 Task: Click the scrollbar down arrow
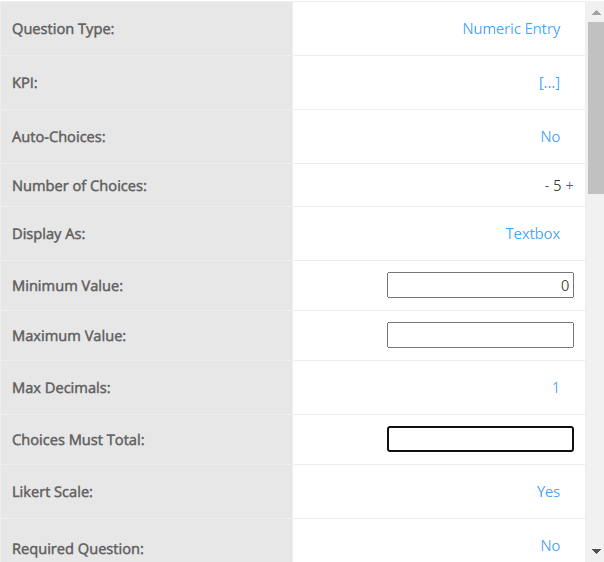[596, 551]
